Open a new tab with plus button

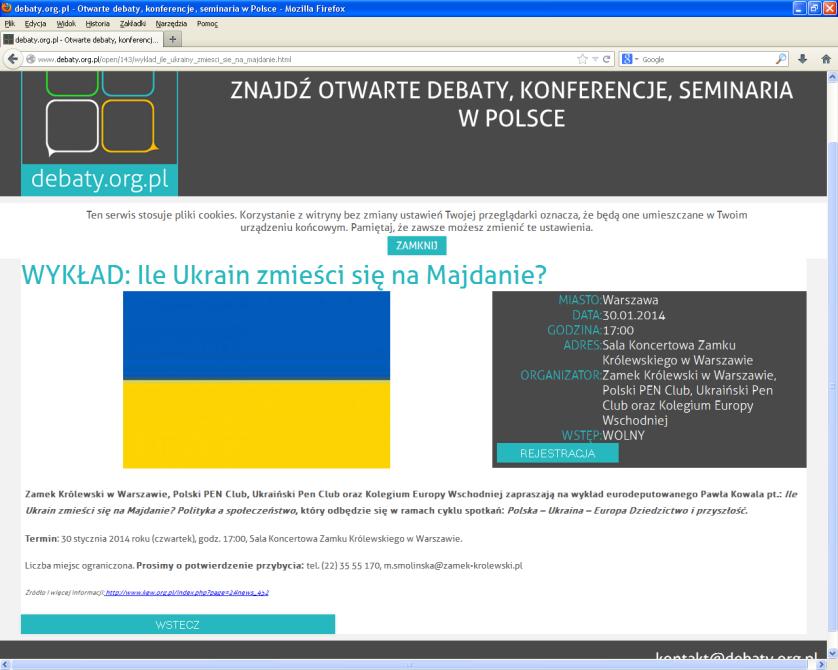coord(173,39)
